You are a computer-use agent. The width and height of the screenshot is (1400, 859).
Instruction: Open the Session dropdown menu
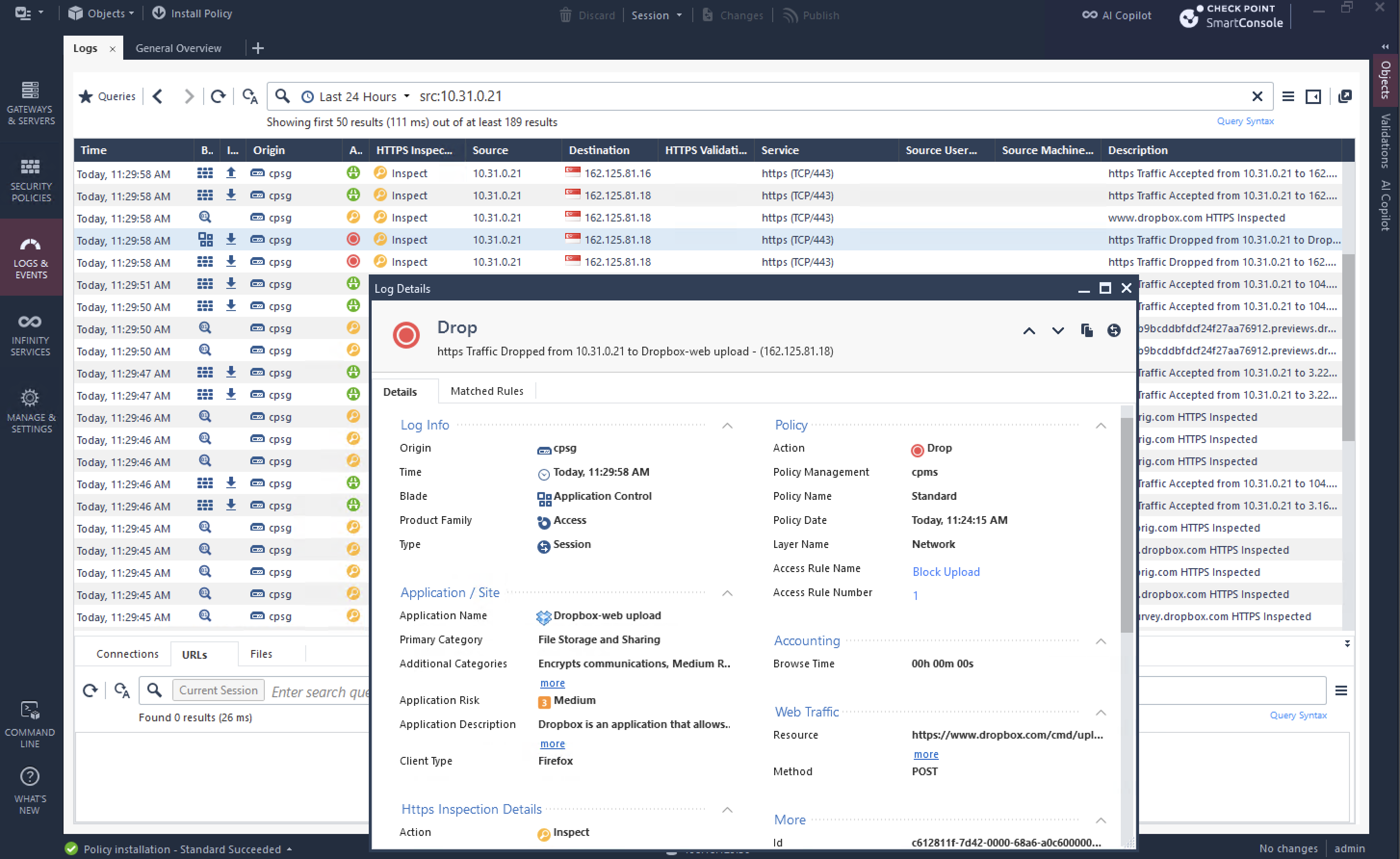click(x=656, y=15)
